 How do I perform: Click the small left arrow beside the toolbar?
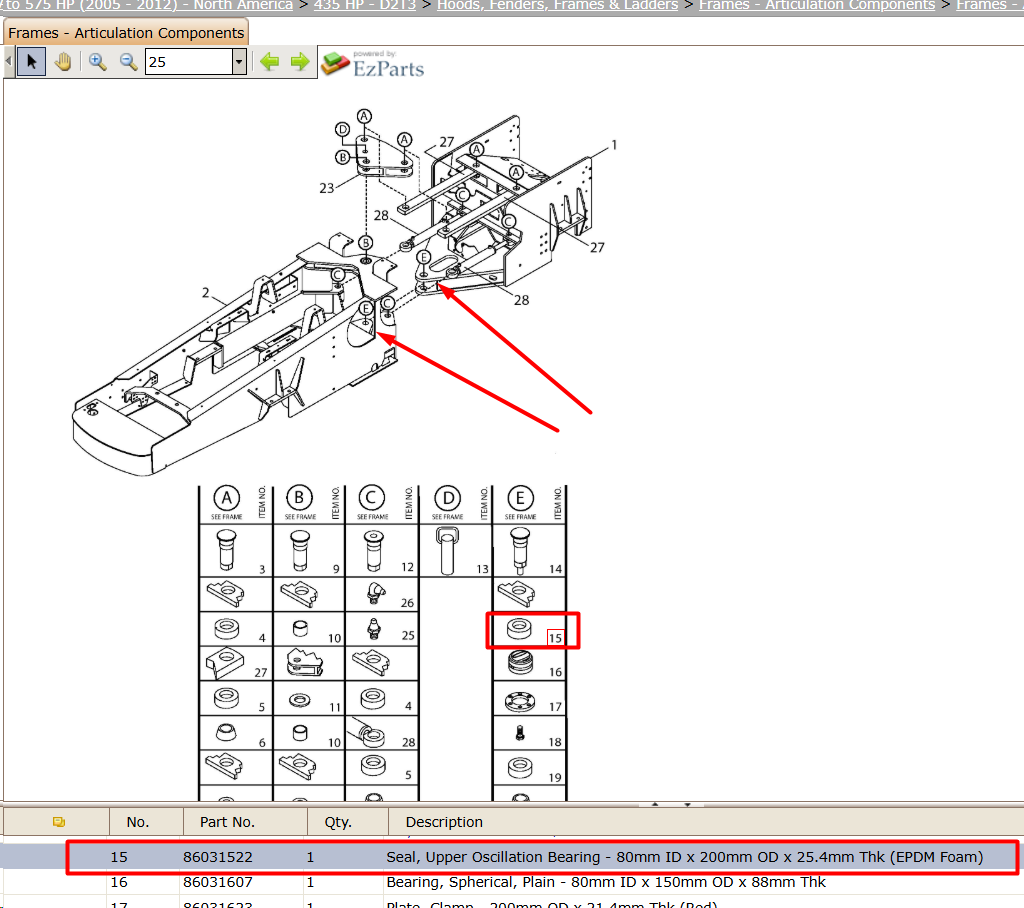[x=8, y=61]
